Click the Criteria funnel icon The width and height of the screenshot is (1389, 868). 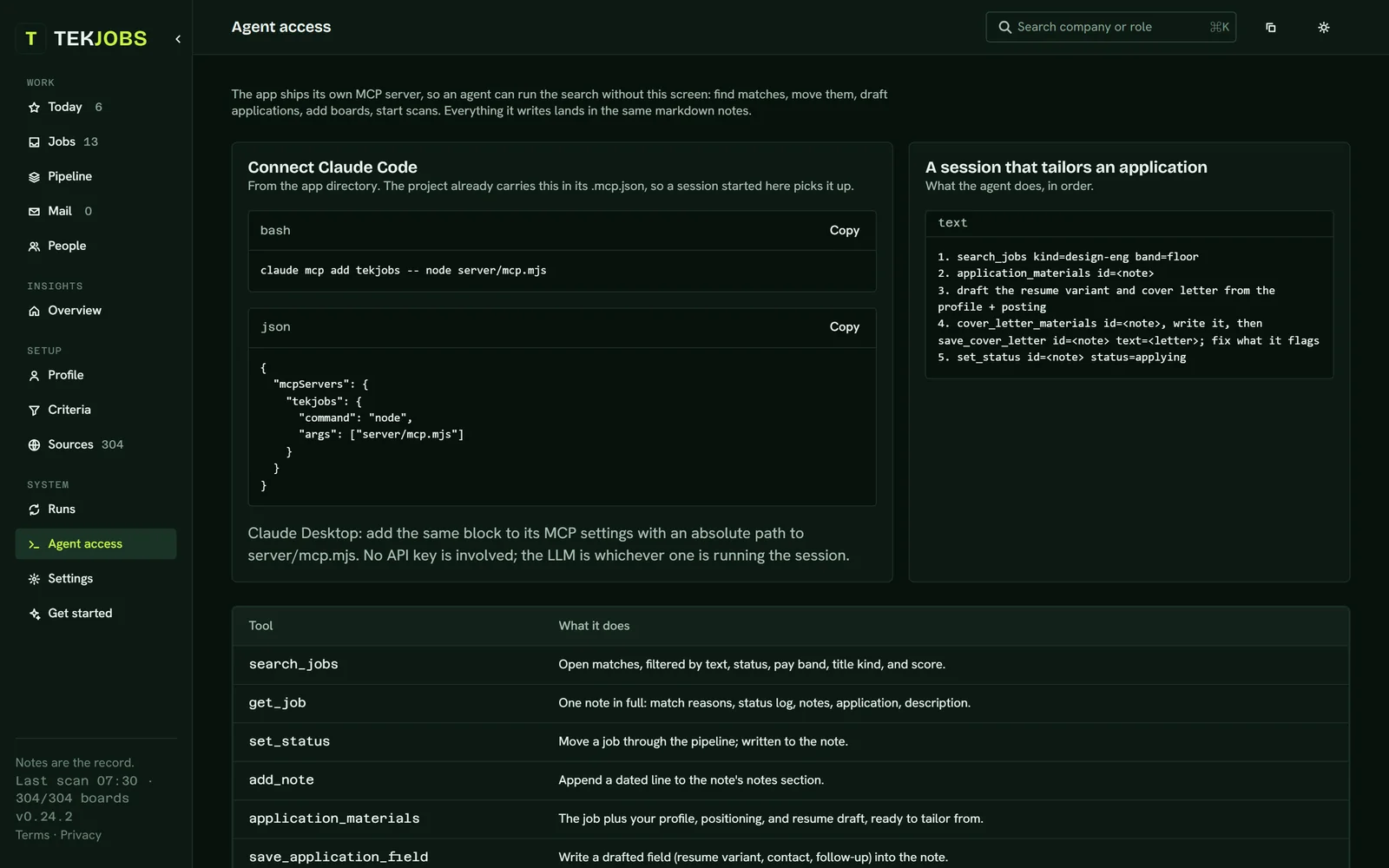coord(34,411)
